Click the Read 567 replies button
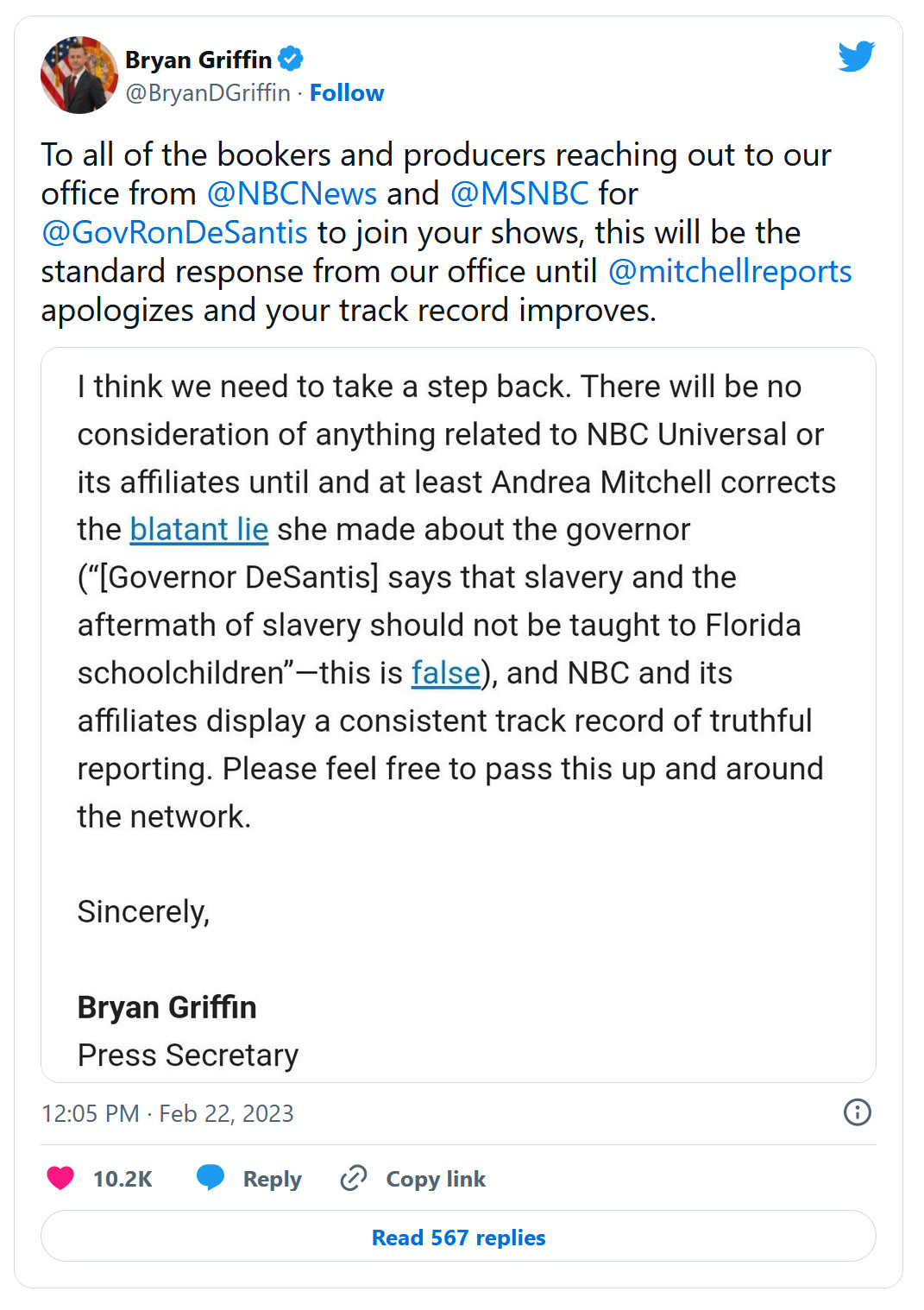This screenshot has width=924, height=1310. (x=458, y=1237)
